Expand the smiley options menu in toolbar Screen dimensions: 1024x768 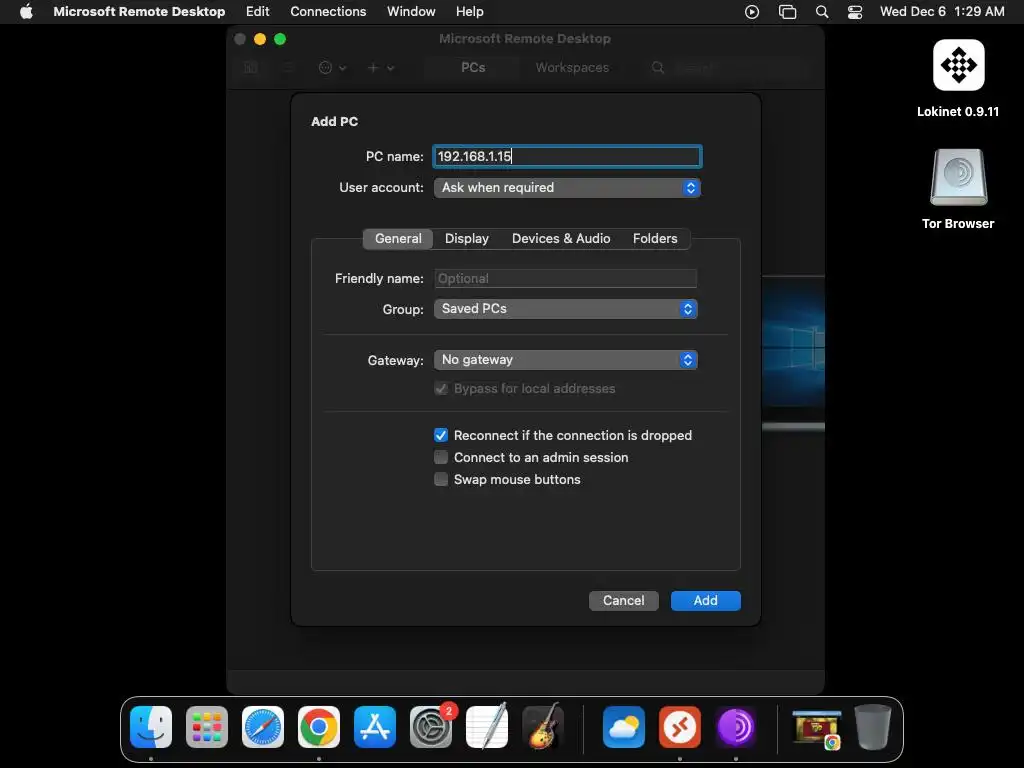pos(332,67)
